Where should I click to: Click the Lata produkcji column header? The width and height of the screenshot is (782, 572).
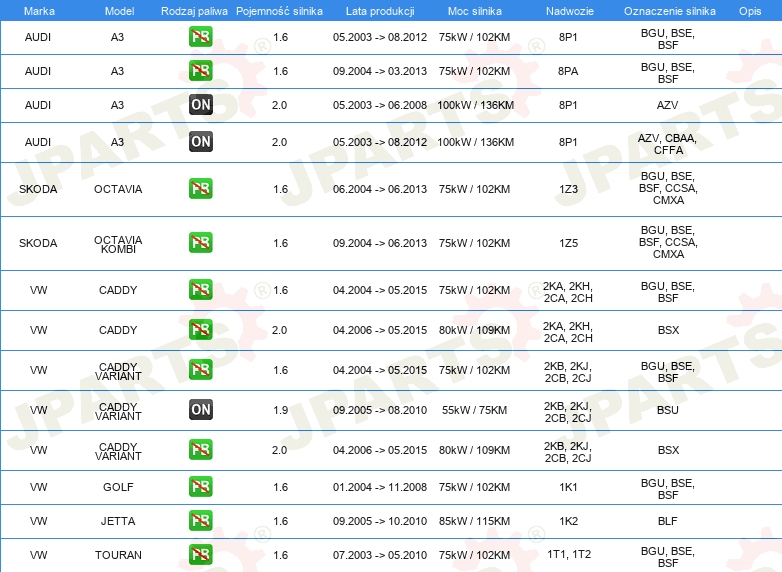(380, 11)
